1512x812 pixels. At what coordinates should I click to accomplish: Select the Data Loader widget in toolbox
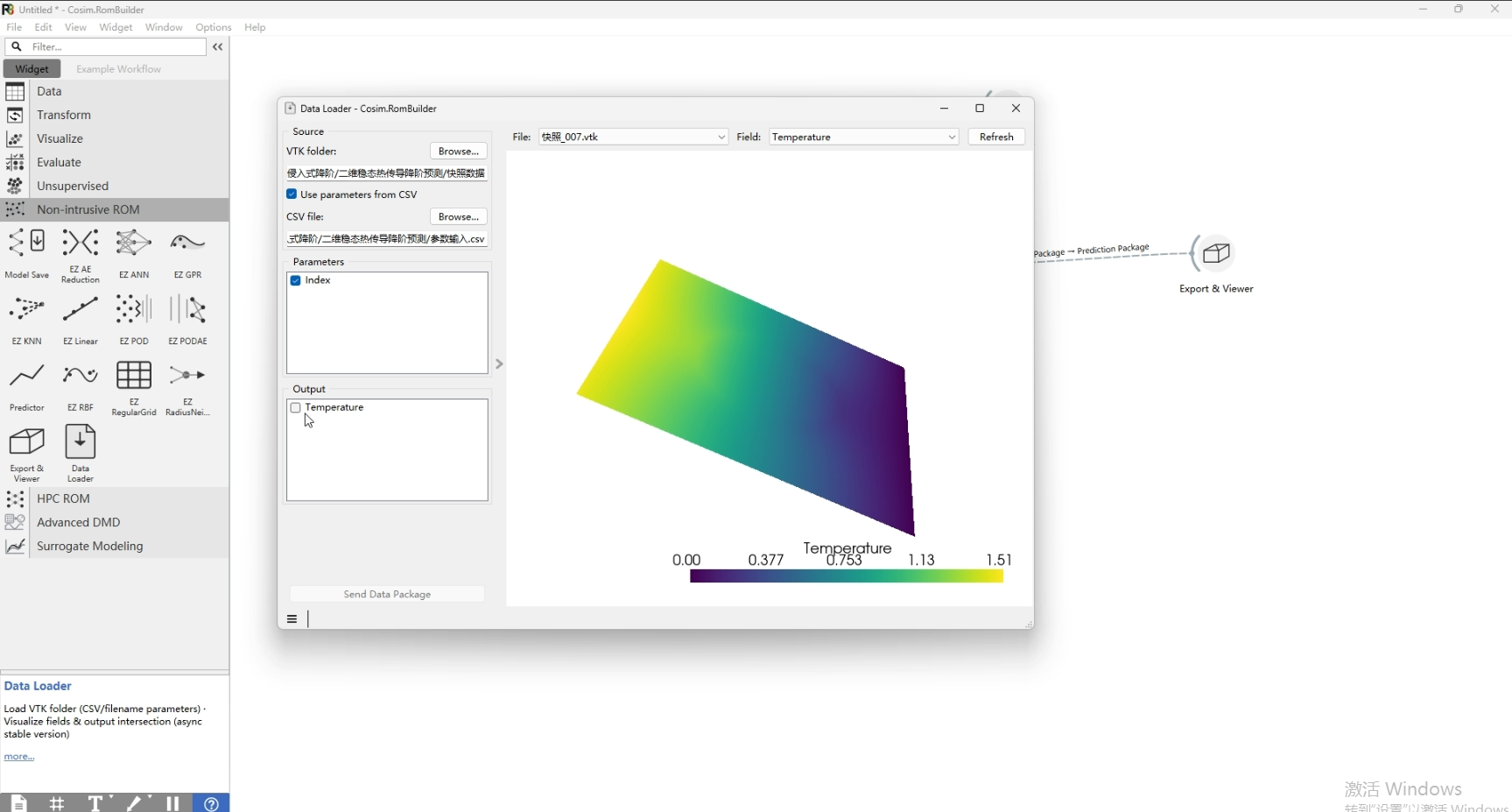81,454
